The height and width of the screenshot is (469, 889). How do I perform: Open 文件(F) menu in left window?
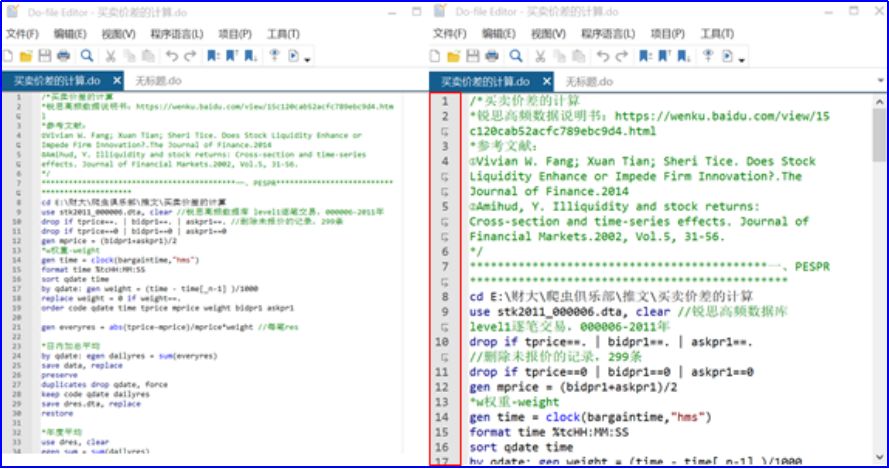(x=22, y=34)
